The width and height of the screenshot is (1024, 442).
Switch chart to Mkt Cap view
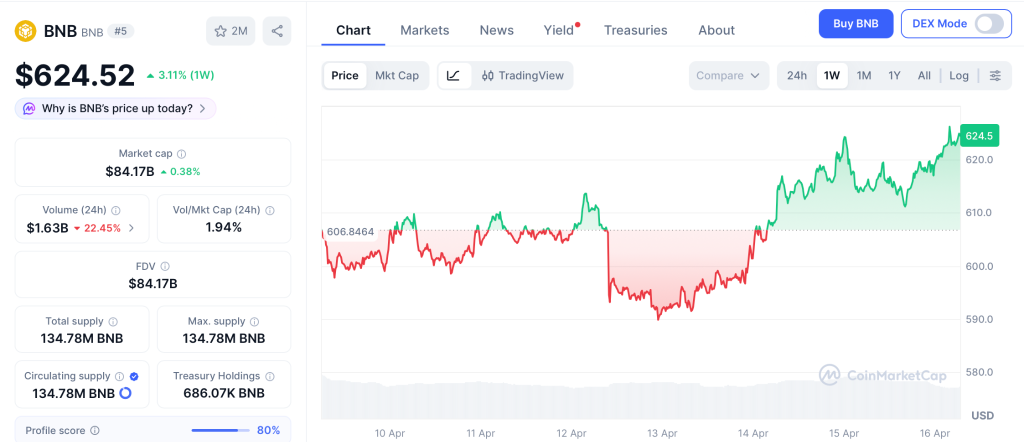click(x=397, y=75)
